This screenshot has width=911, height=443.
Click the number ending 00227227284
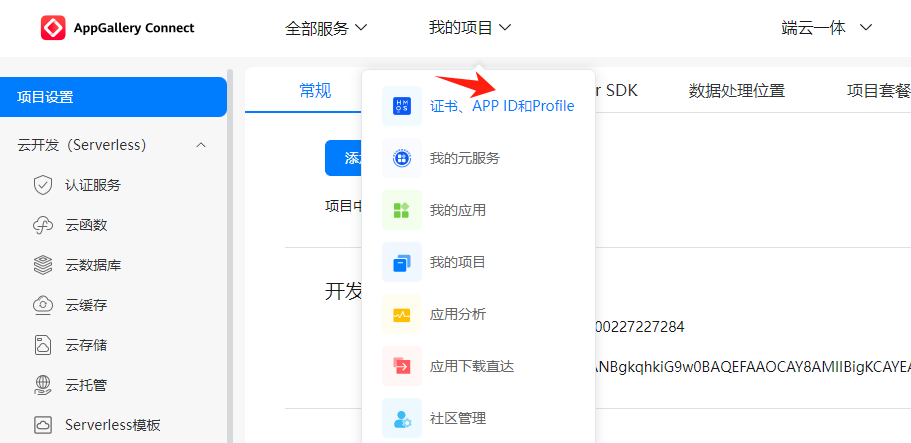pyautogui.click(x=640, y=327)
